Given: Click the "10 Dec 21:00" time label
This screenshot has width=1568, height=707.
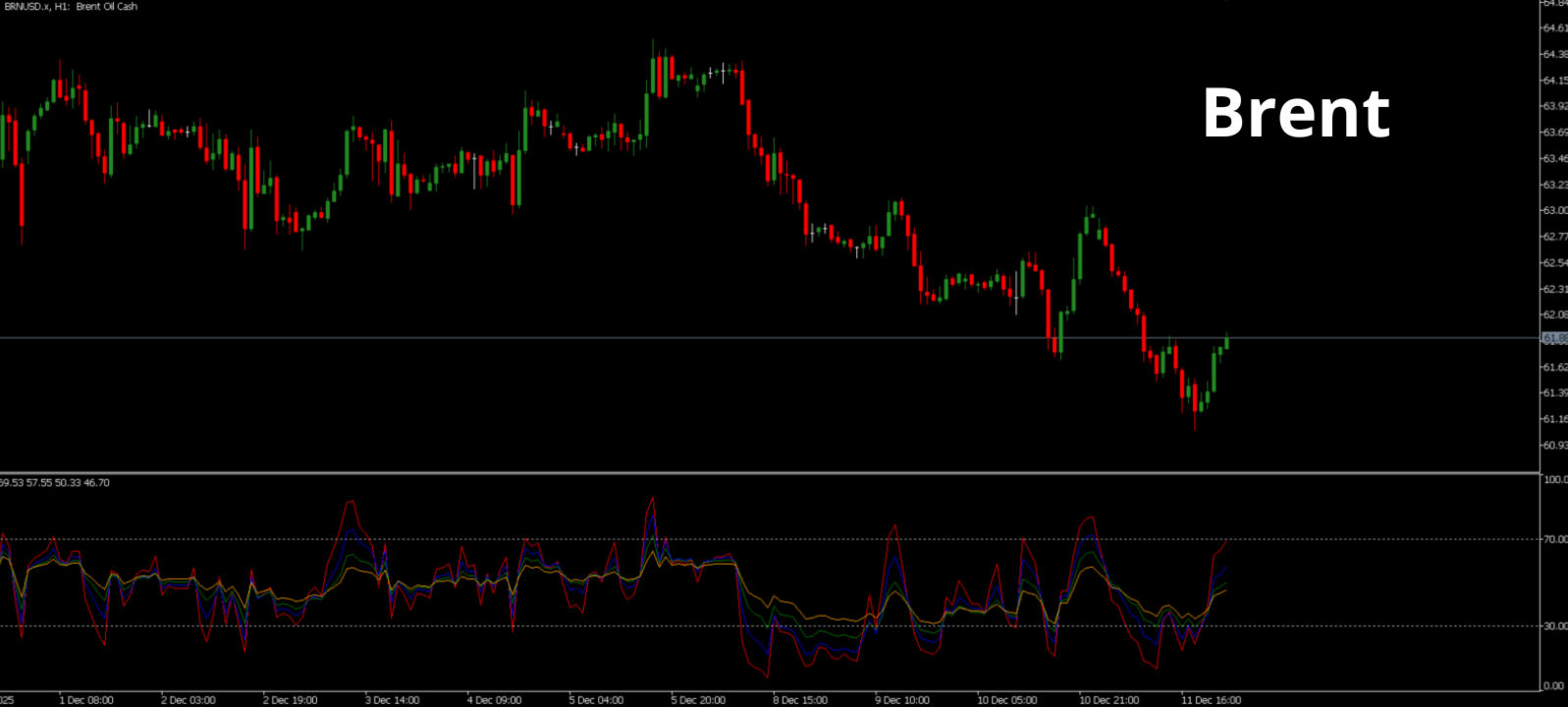Looking at the screenshot, I should [1108, 700].
